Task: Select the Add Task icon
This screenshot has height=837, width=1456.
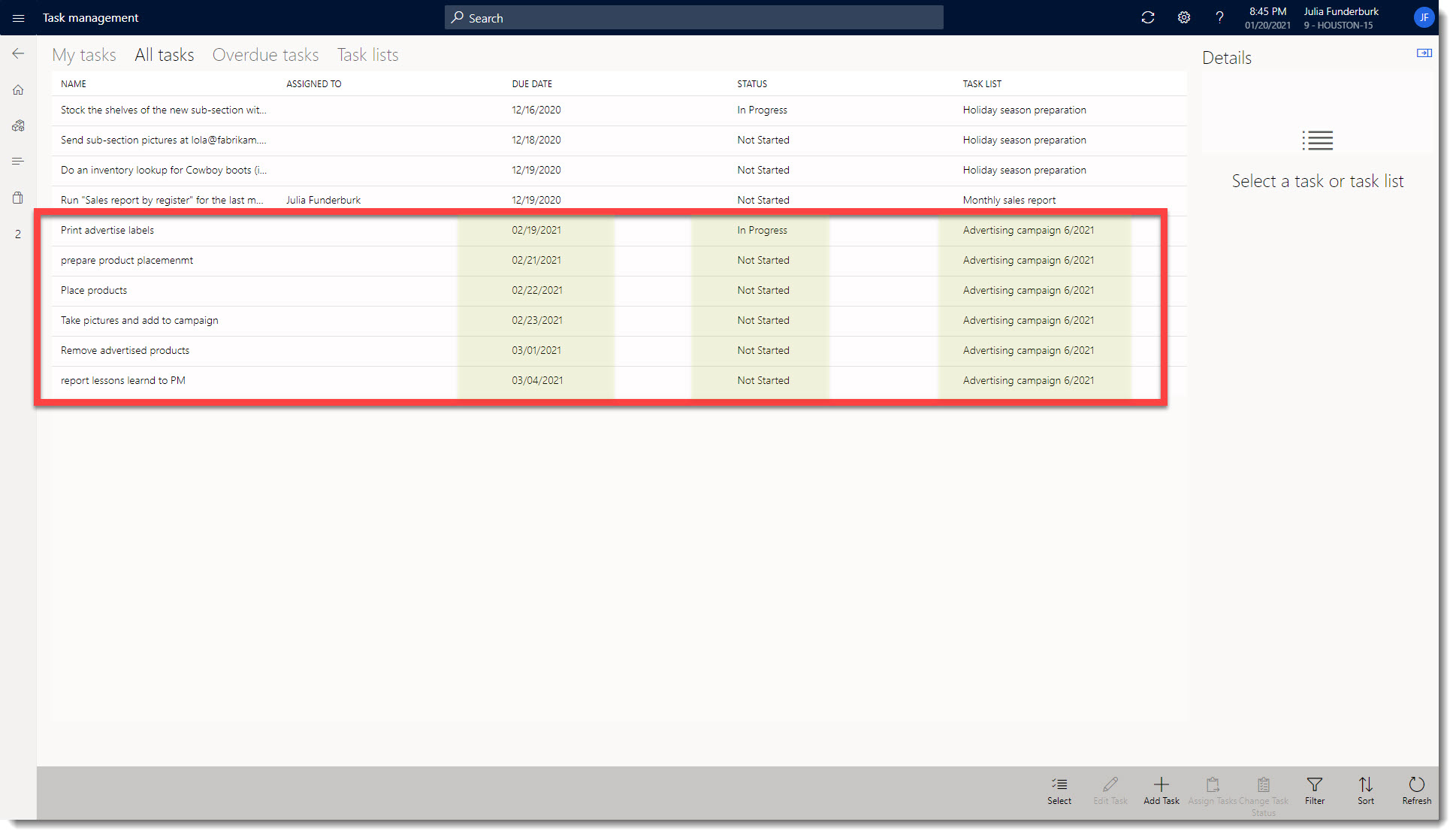Action: coord(1161,791)
